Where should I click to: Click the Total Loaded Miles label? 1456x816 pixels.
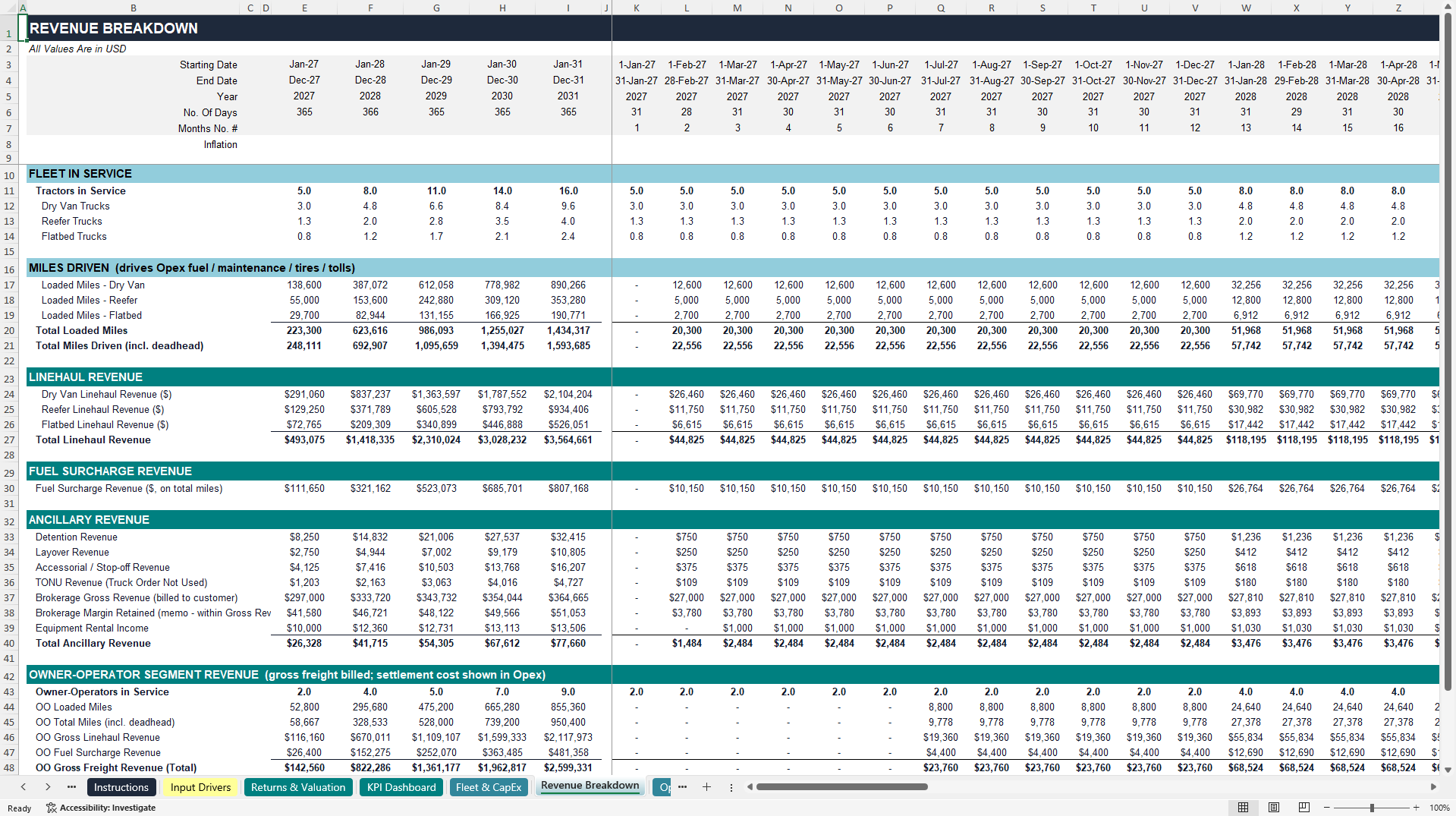pyautogui.click(x=81, y=331)
